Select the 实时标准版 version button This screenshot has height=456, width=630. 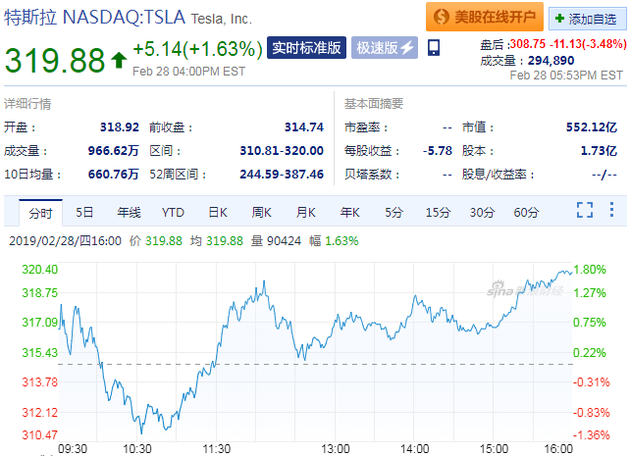point(307,48)
